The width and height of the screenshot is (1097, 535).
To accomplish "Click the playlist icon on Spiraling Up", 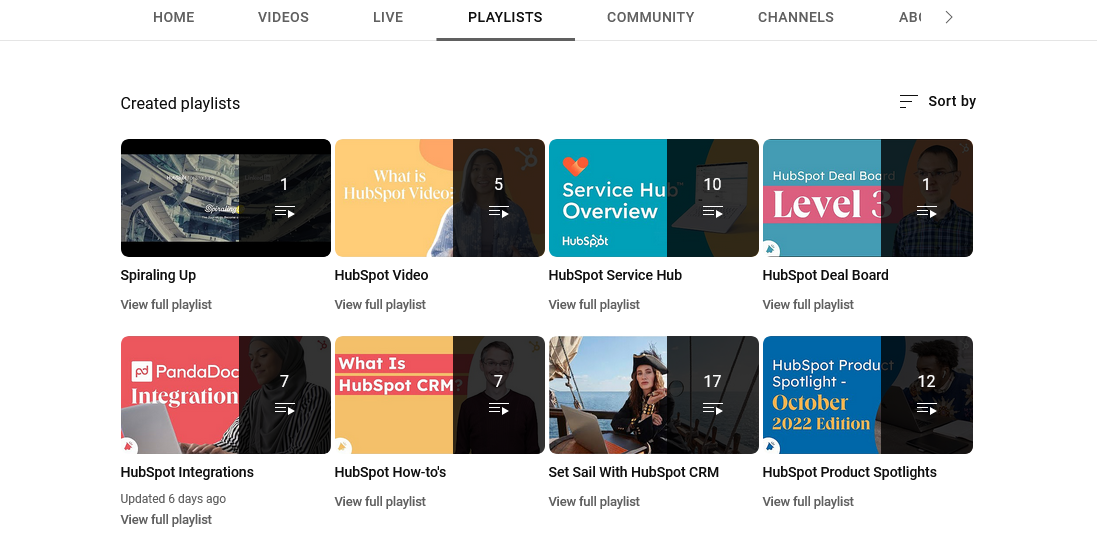I will tap(285, 211).
